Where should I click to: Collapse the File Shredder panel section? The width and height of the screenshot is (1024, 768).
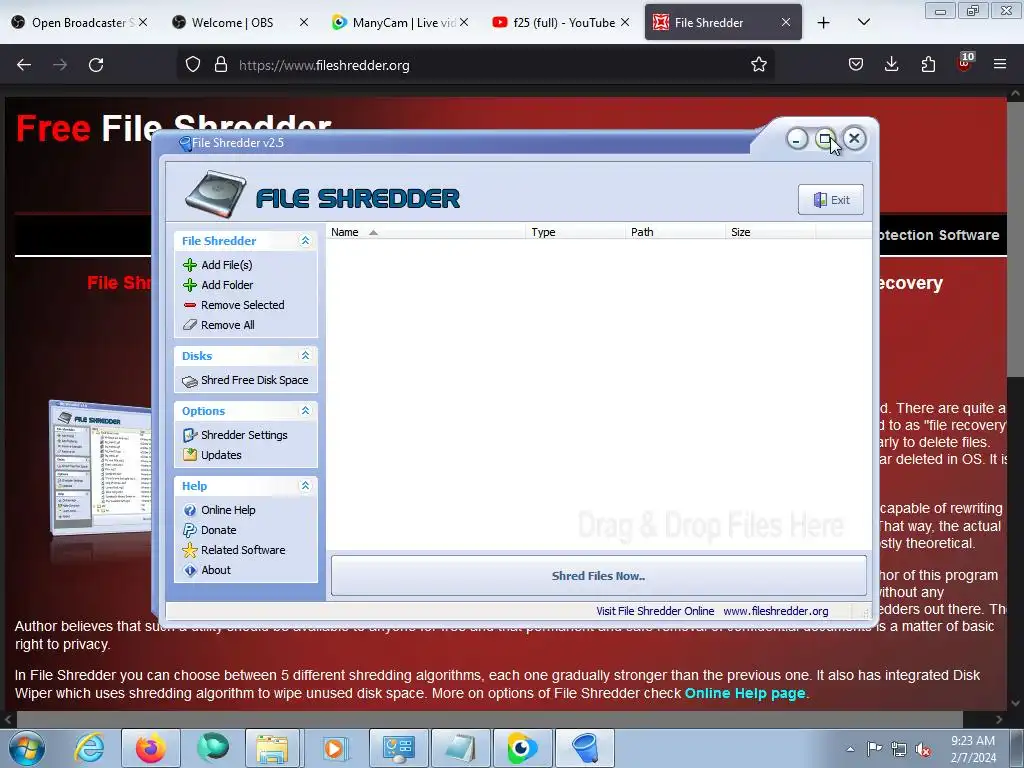(x=305, y=241)
